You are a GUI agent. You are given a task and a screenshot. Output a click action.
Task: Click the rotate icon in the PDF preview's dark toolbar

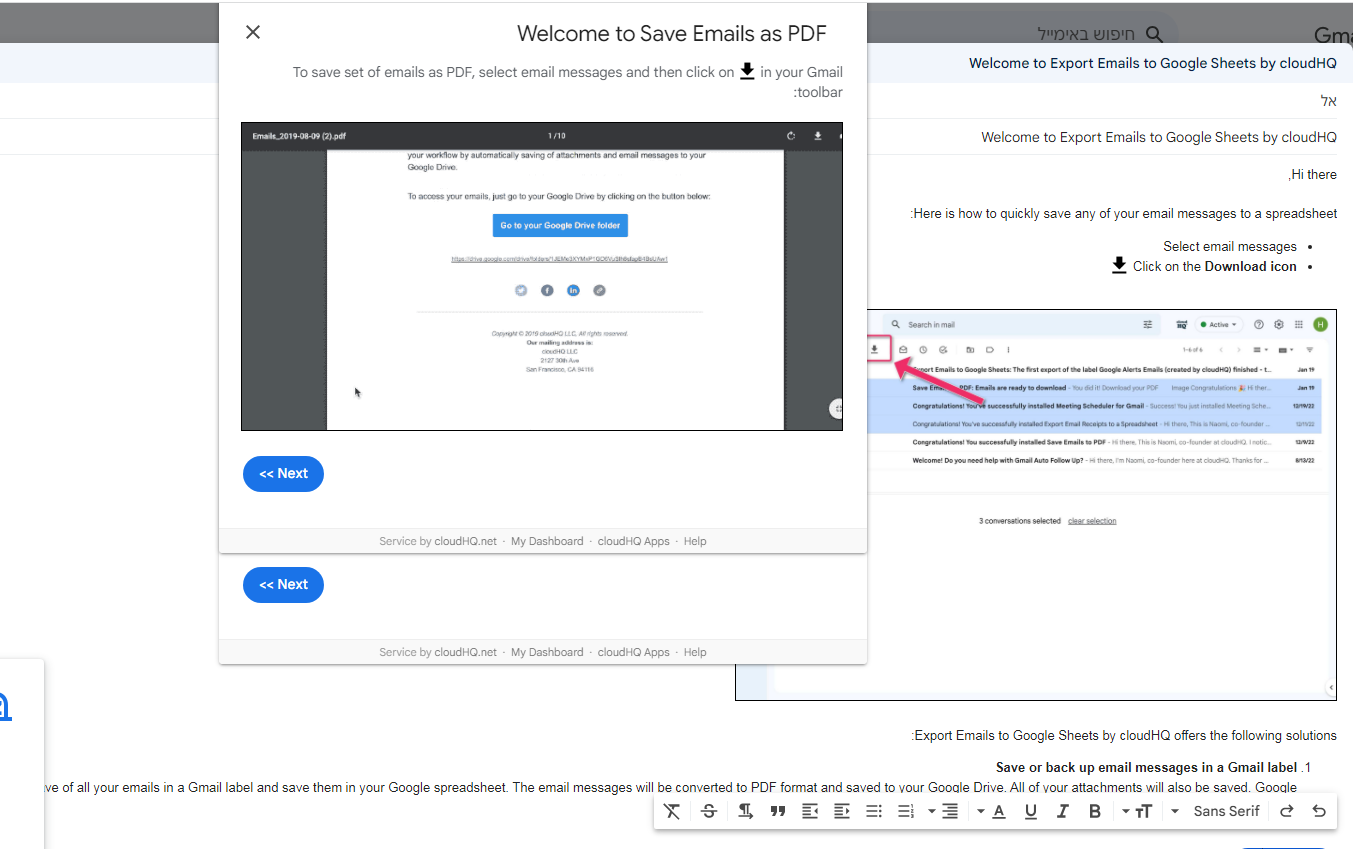tap(791, 136)
